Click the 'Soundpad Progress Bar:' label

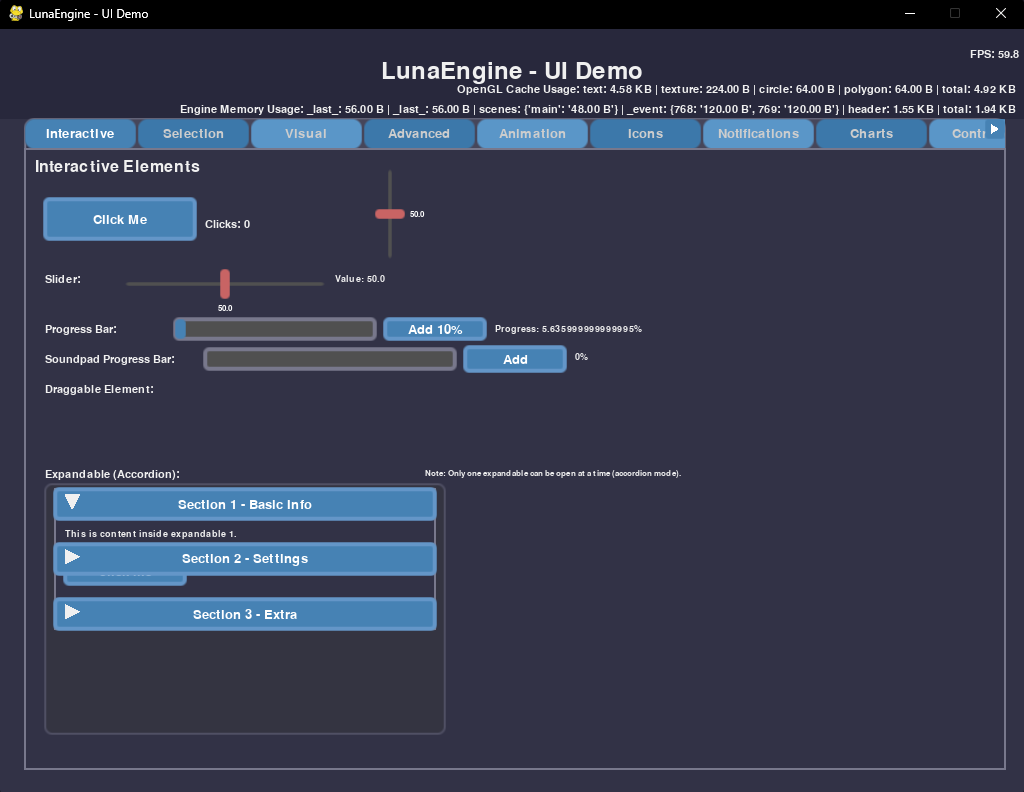tap(110, 359)
